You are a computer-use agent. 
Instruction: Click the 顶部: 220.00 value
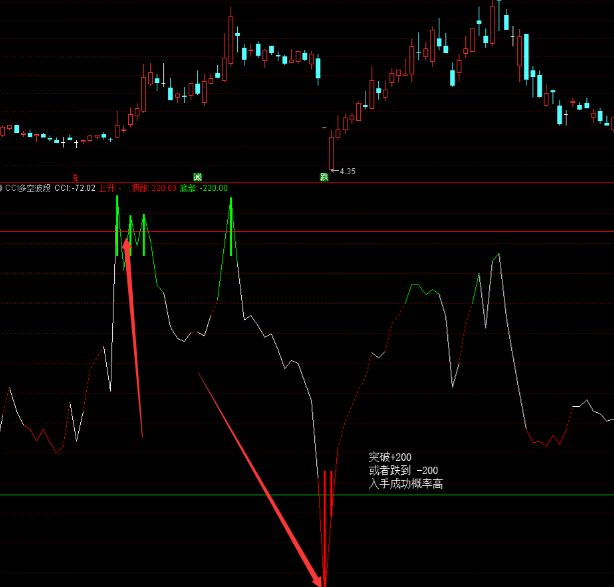(154, 188)
